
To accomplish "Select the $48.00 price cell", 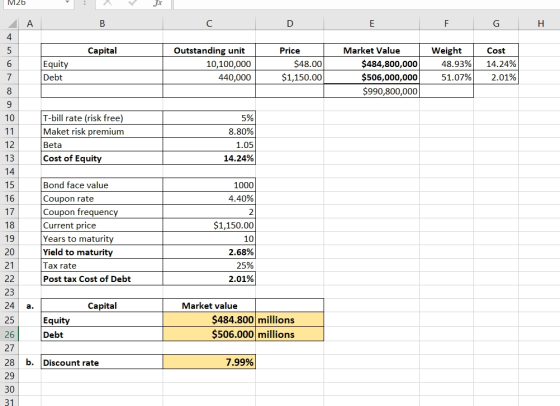I will click(290, 64).
